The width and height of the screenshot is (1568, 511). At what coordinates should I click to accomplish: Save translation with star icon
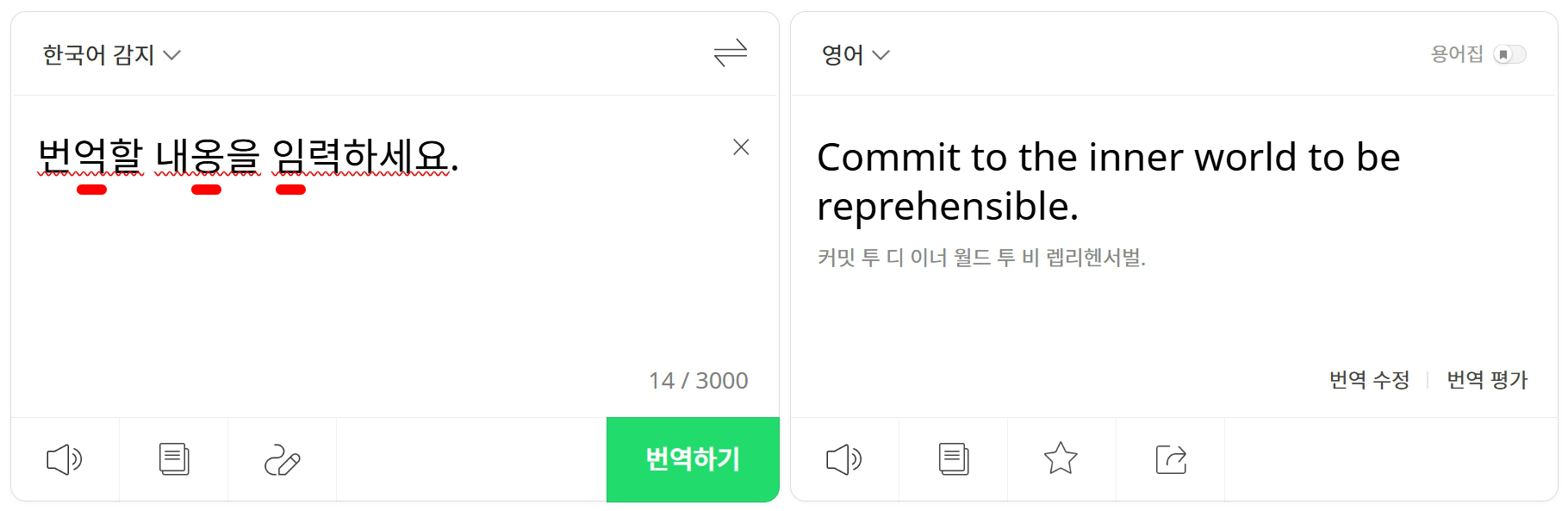point(1061,458)
